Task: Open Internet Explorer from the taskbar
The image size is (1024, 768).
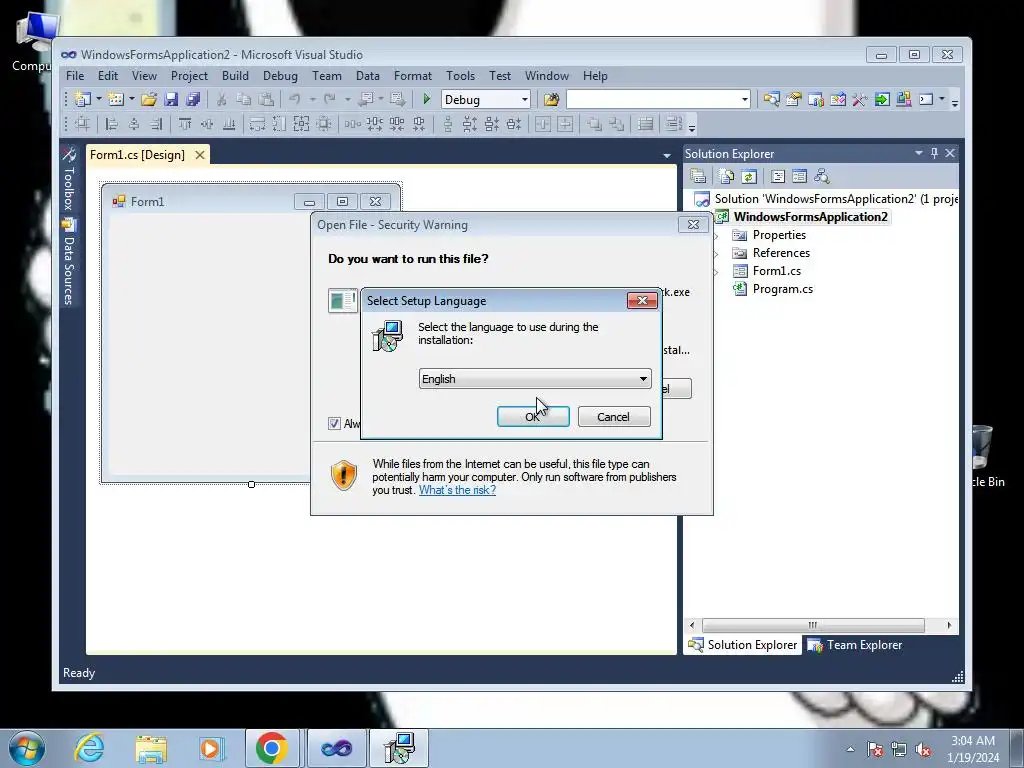Action: point(89,748)
